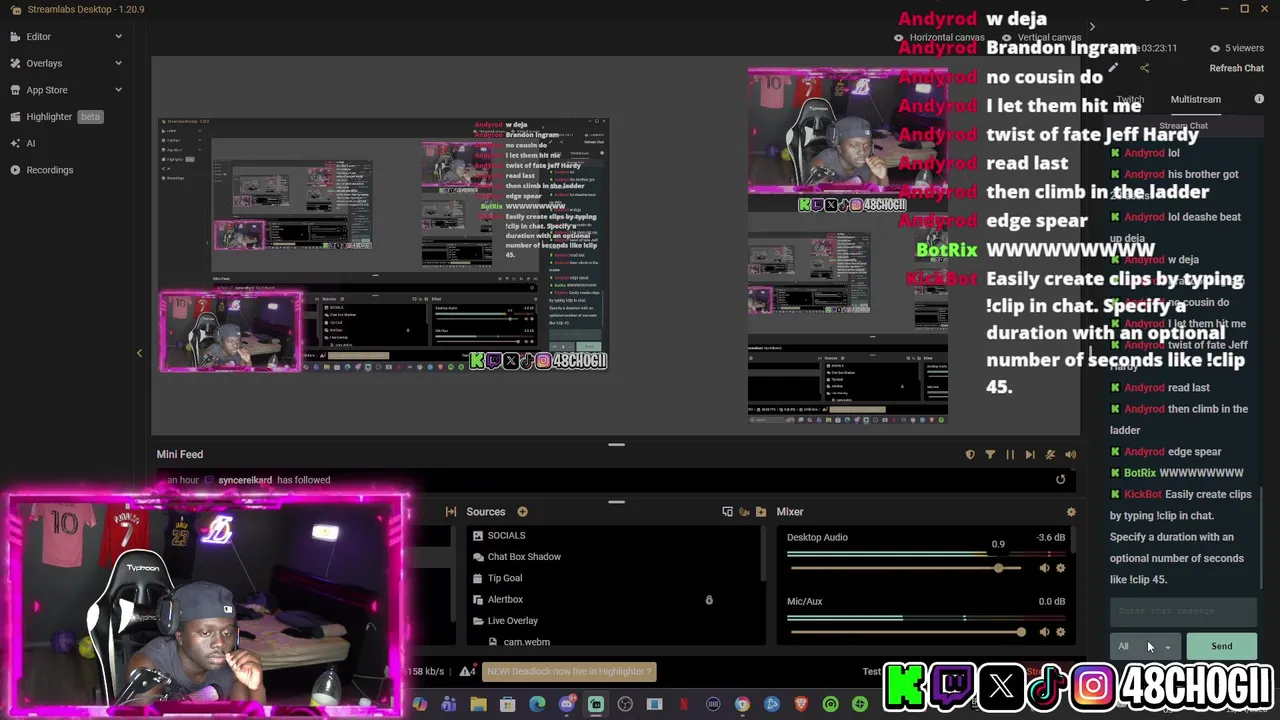Click the Test widgets button

pos(872,672)
